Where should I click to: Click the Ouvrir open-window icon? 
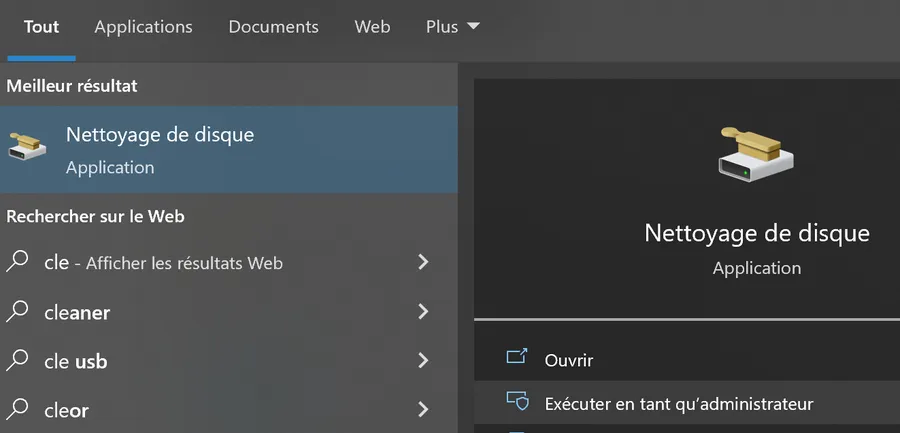tap(517, 357)
